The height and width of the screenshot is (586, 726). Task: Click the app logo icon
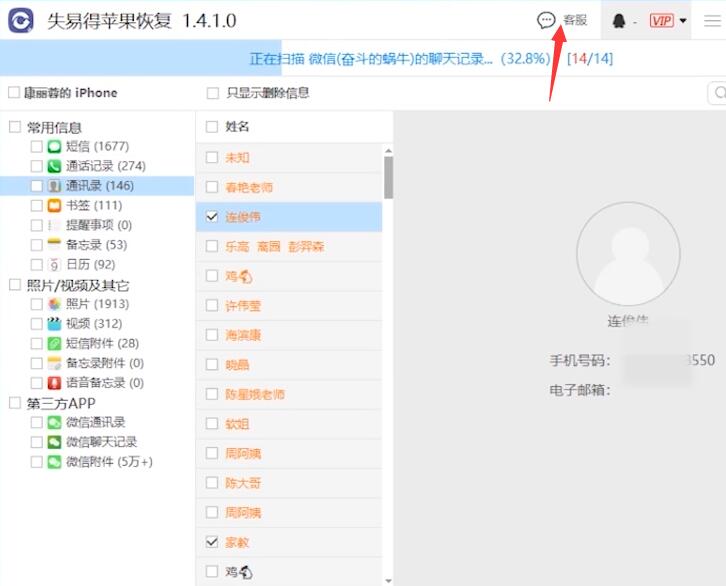click(21, 20)
